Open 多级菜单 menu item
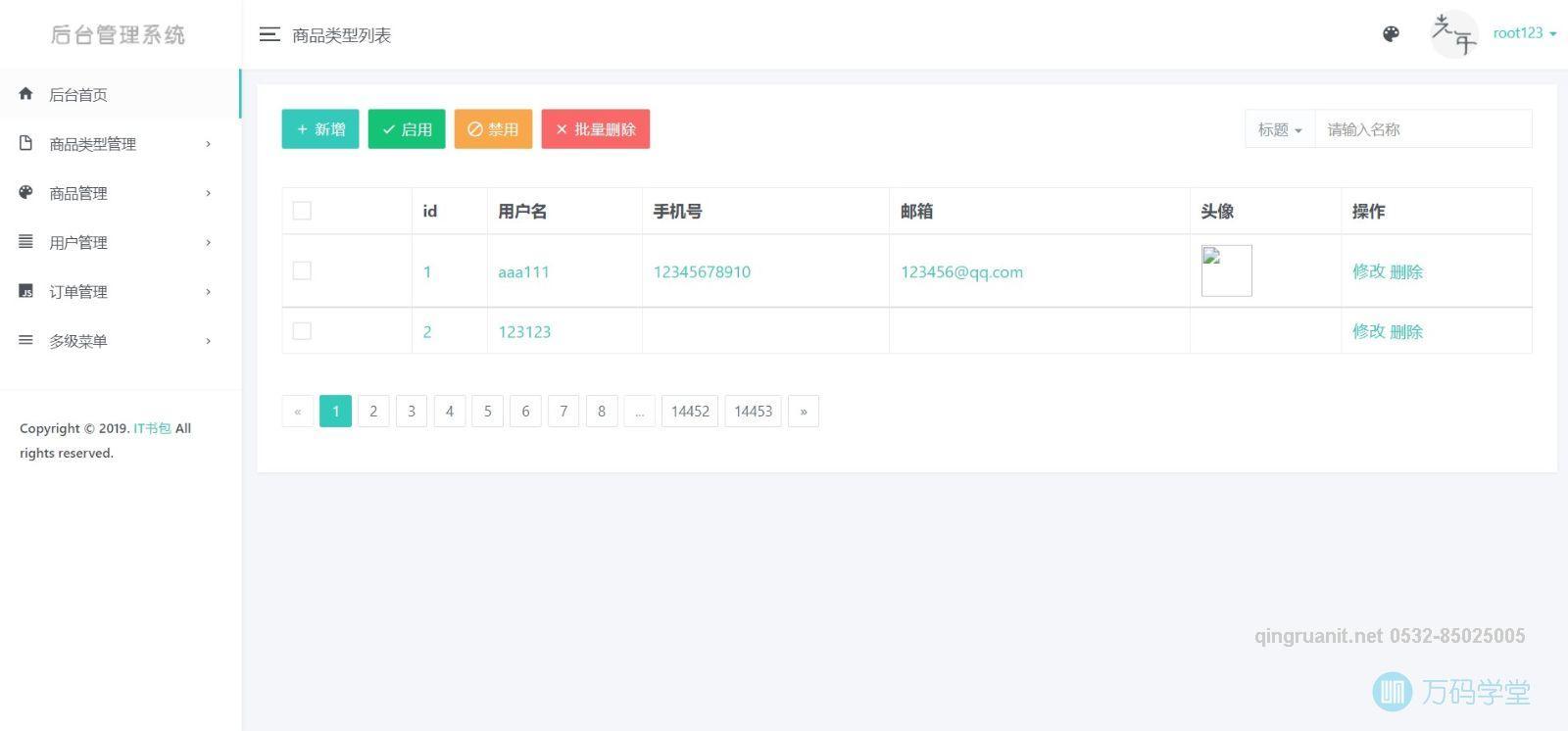1568x731 pixels. point(121,341)
